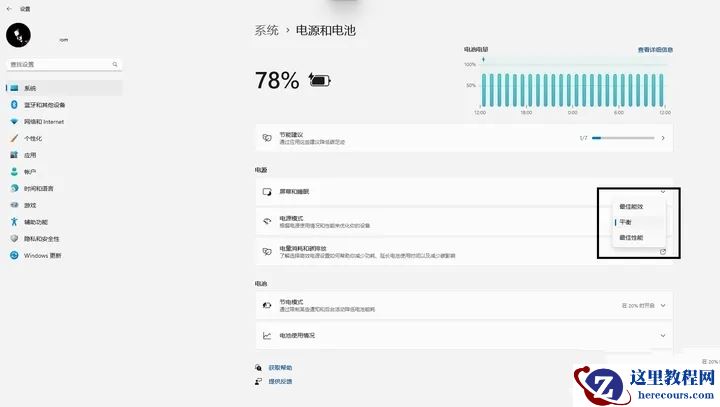Open 节能建议 via right chevron arrow
This screenshot has height=407, width=720.
coord(663,138)
